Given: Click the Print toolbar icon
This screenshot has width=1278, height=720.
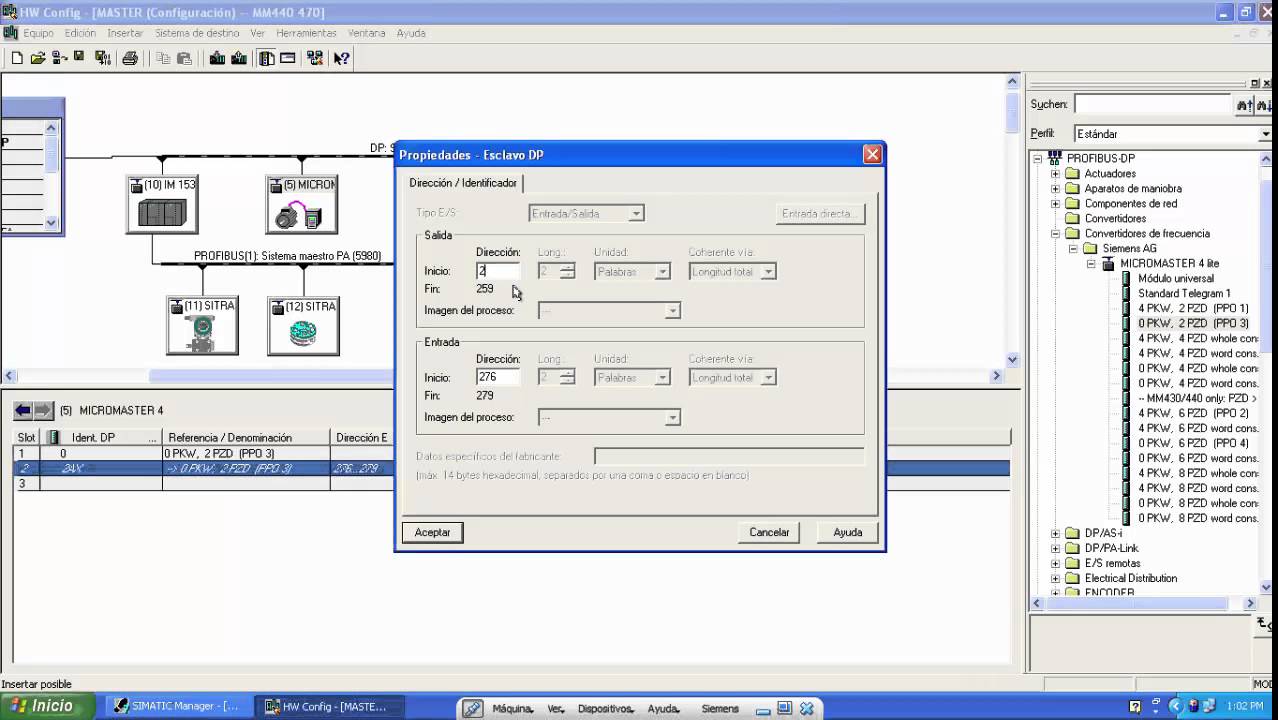Looking at the screenshot, I should (130, 58).
